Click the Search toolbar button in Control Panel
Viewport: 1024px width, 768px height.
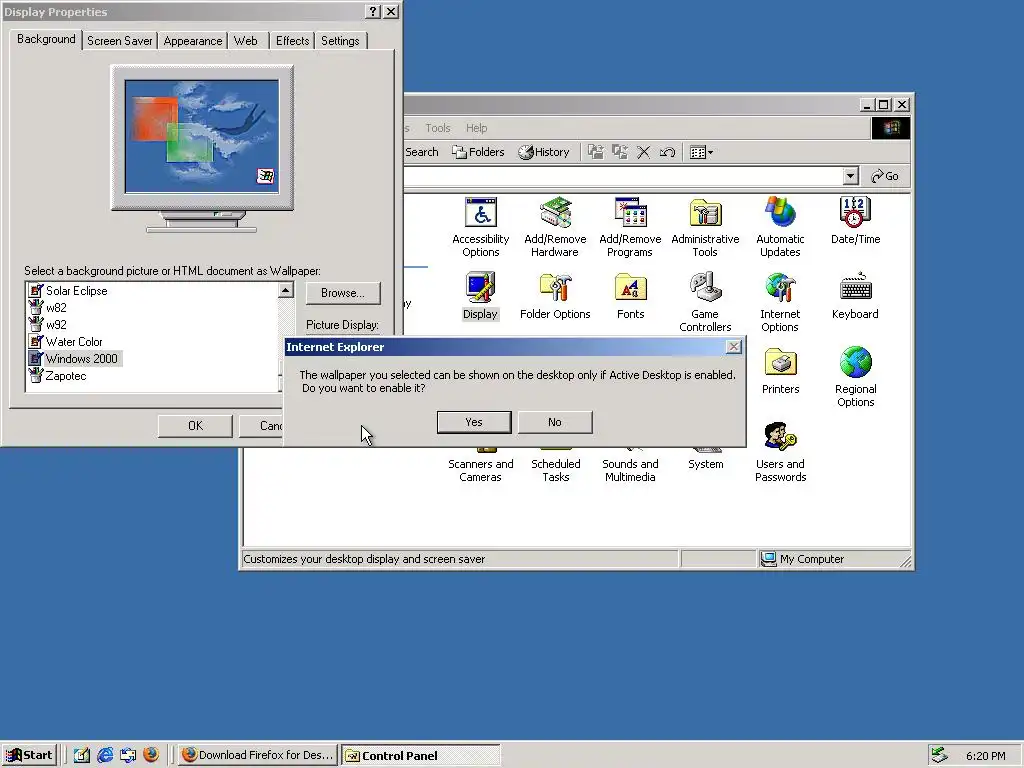tap(422, 152)
